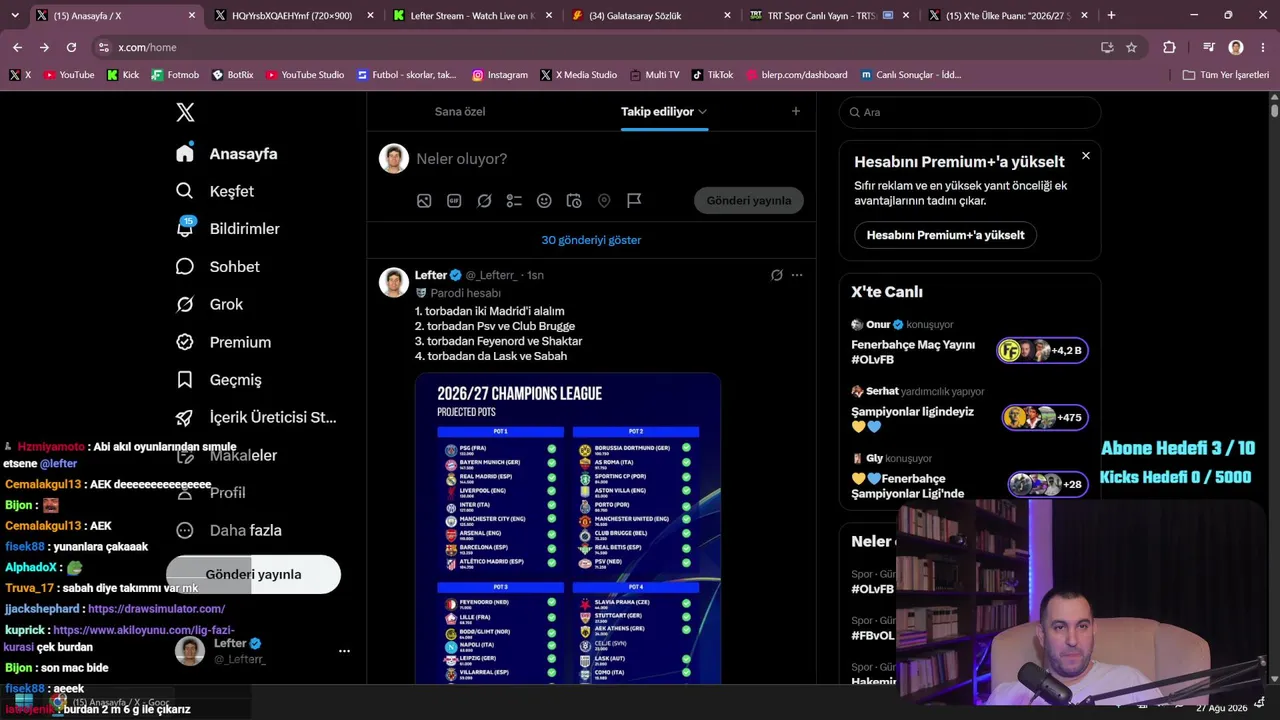Open more options on Lefter's post
The image size is (1280, 720).
797,275
